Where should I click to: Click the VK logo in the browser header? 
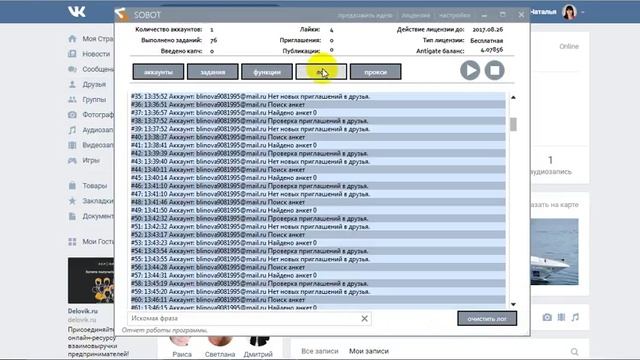point(77,11)
